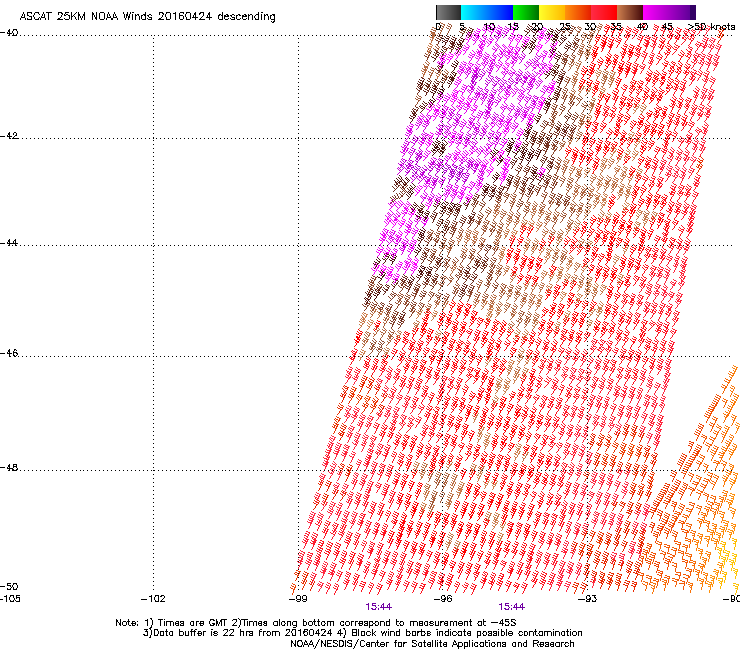Select the green 15-20 knots legend color
This screenshot has width=740, height=650.
pyautogui.click(x=526, y=12)
